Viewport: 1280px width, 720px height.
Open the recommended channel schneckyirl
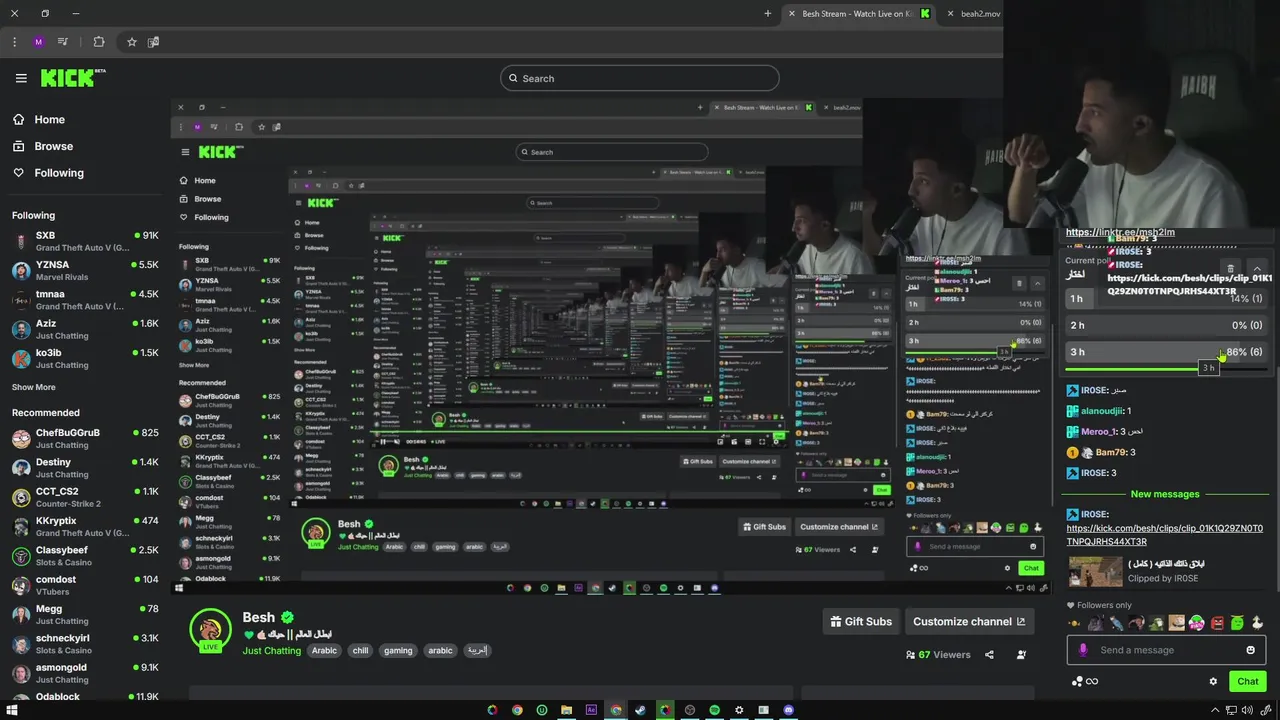[85, 643]
